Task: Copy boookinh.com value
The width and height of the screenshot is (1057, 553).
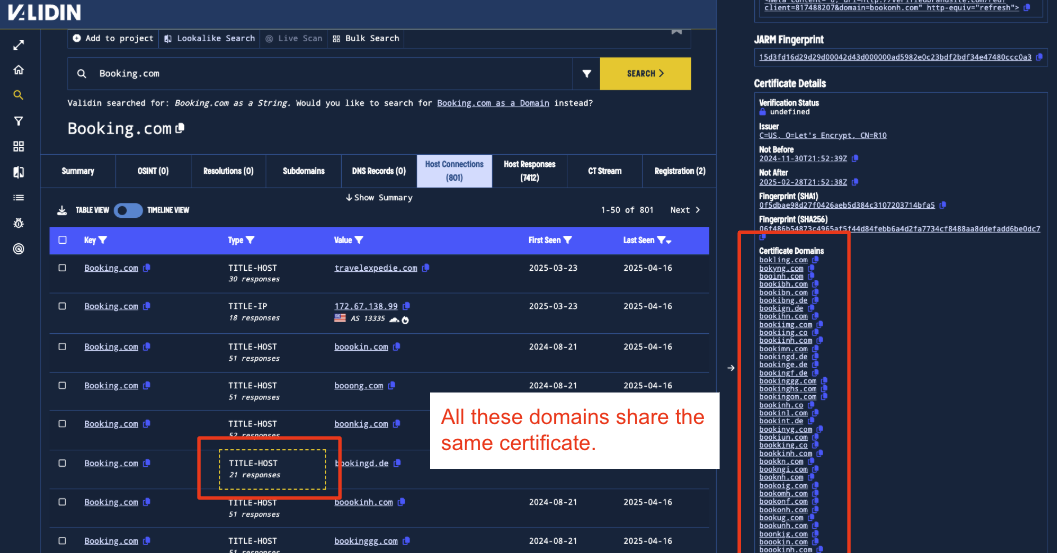Action: pos(401,502)
